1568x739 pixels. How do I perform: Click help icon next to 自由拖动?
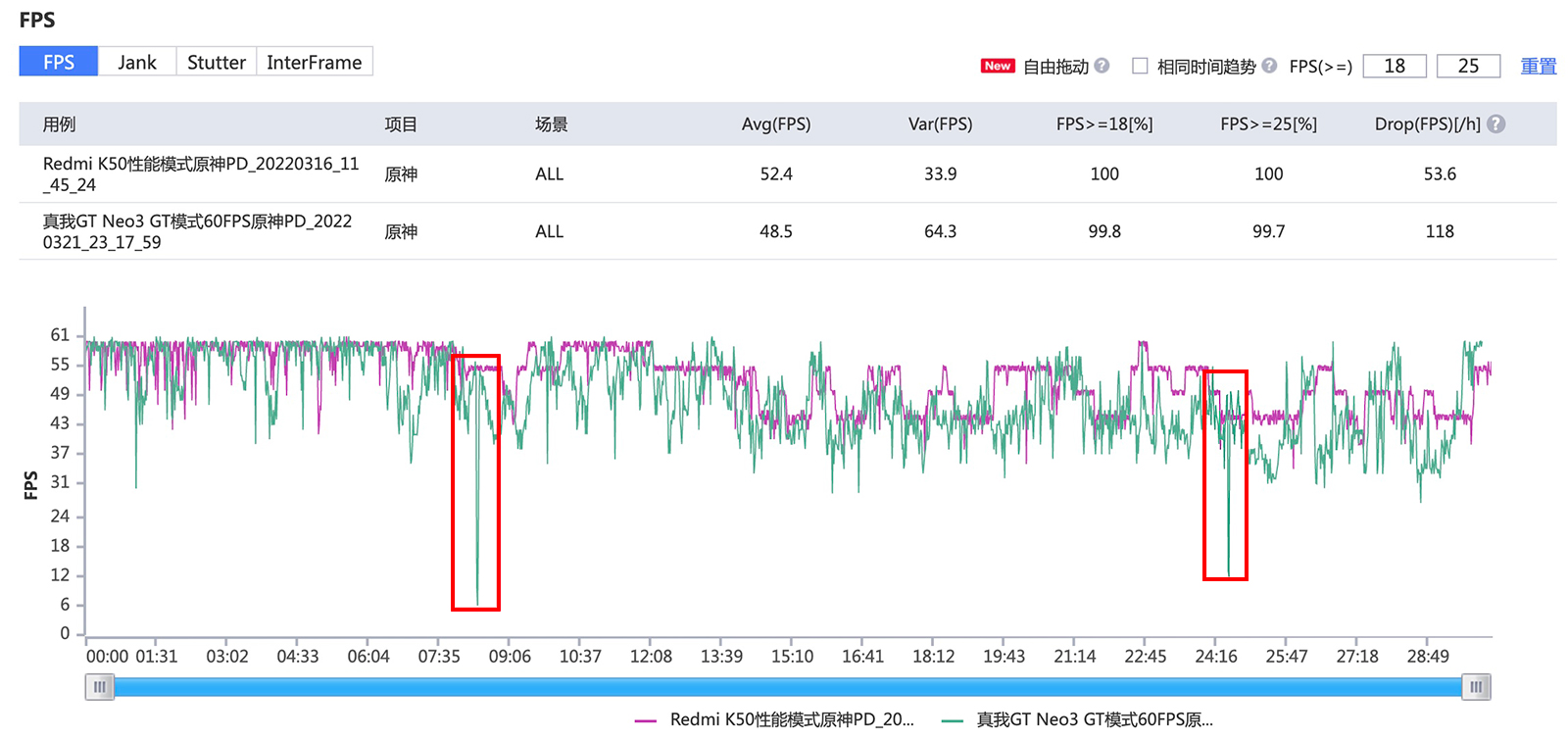pyautogui.click(x=1102, y=66)
